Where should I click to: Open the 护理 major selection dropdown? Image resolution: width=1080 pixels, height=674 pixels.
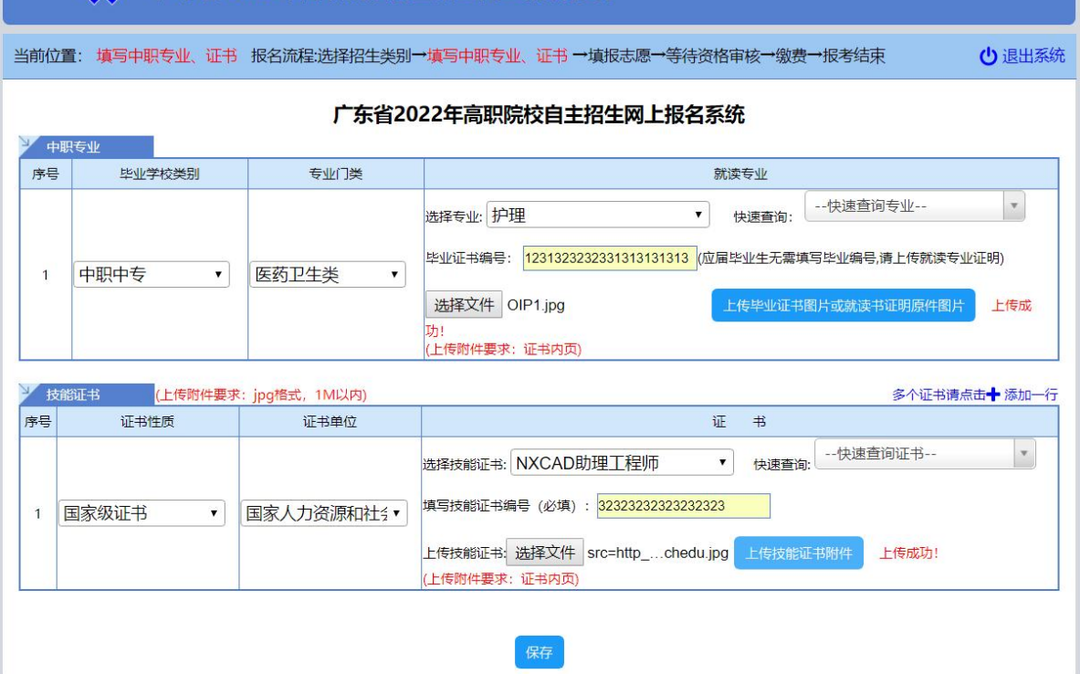pos(597,215)
